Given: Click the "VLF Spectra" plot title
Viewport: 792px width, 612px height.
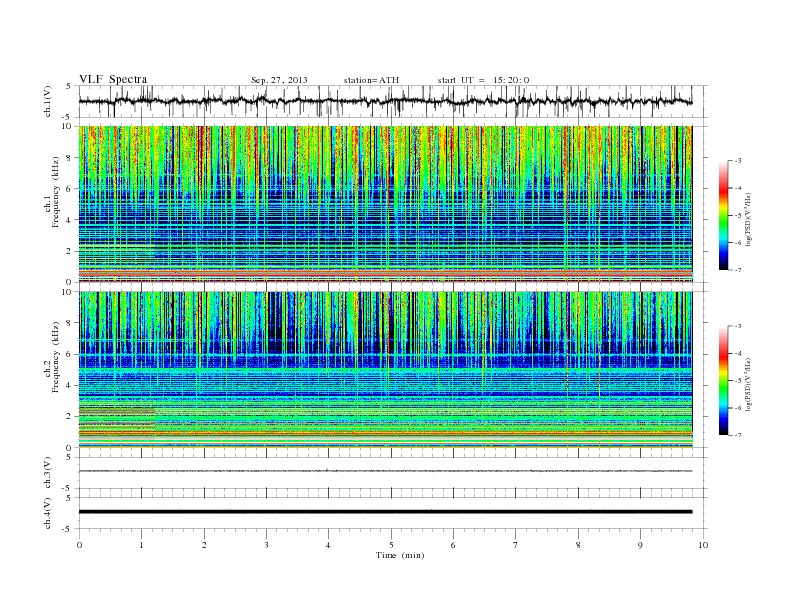Looking at the screenshot, I should (113, 79).
